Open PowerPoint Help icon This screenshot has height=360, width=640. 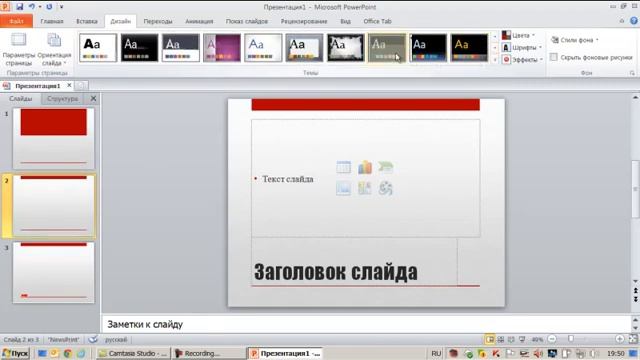(x=634, y=21)
